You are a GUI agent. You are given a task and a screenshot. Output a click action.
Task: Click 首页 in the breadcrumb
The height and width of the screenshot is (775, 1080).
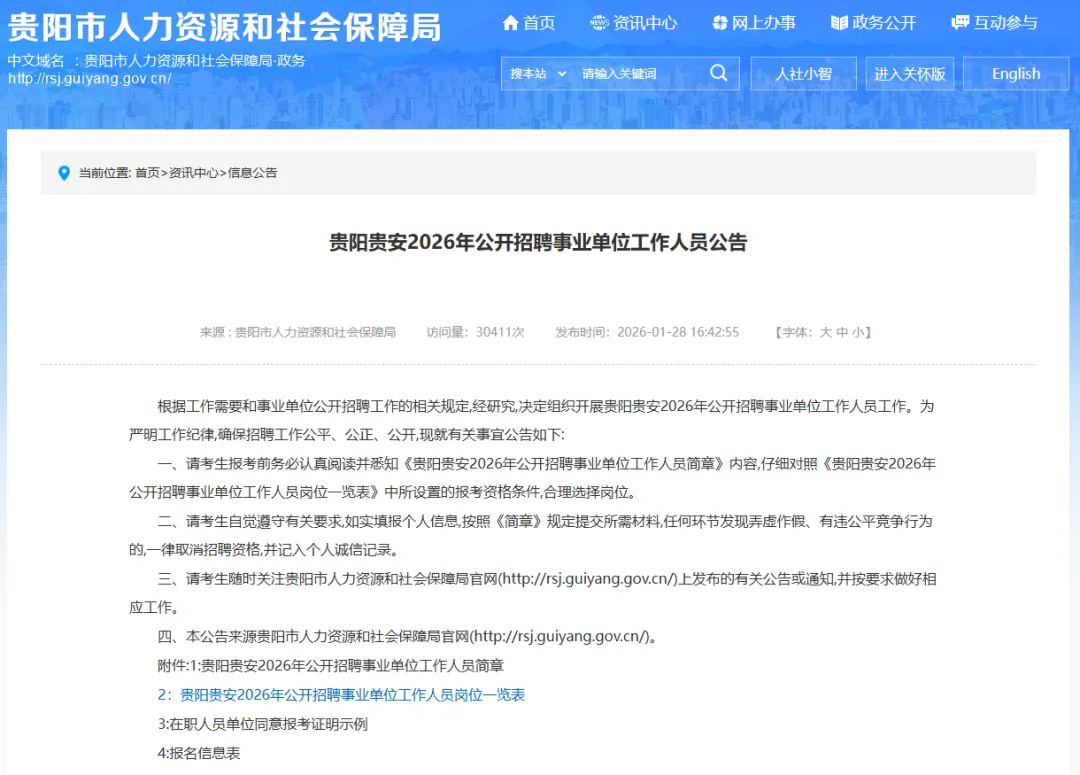pos(147,173)
